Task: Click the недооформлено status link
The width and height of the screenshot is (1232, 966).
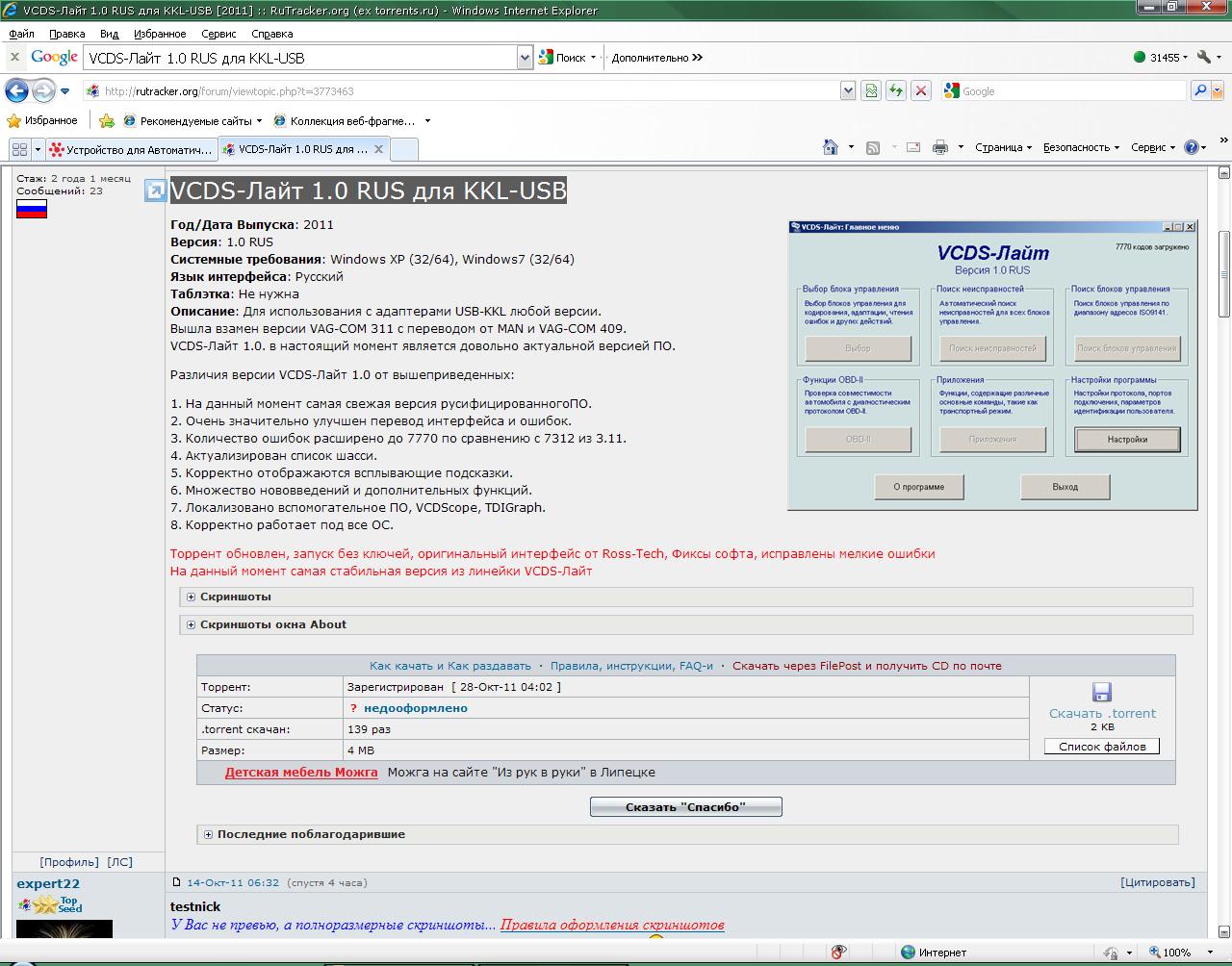Action: pyautogui.click(x=416, y=708)
